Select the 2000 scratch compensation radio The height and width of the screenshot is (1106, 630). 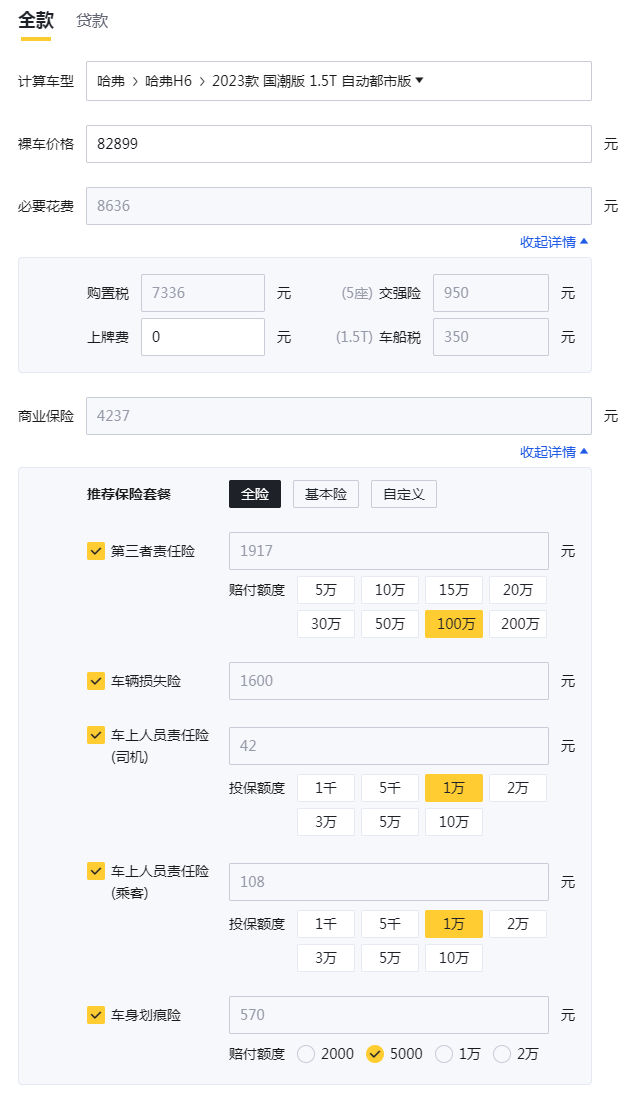[x=306, y=1054]
